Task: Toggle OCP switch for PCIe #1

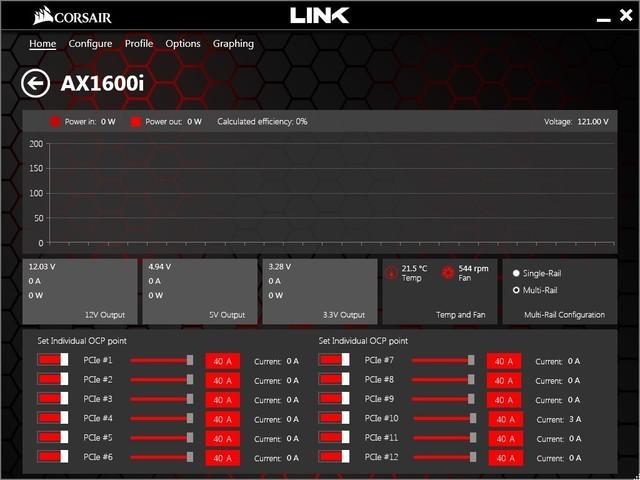Action: (x=53, y=360)
